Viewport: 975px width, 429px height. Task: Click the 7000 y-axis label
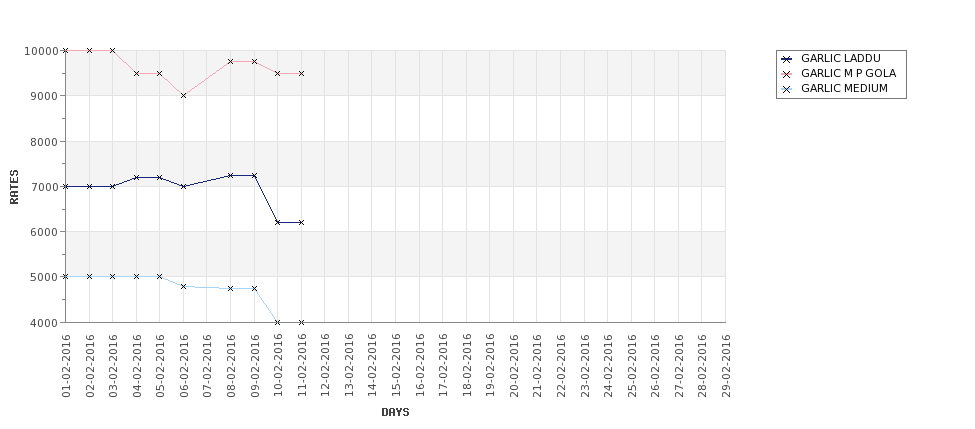click(44, 187)
